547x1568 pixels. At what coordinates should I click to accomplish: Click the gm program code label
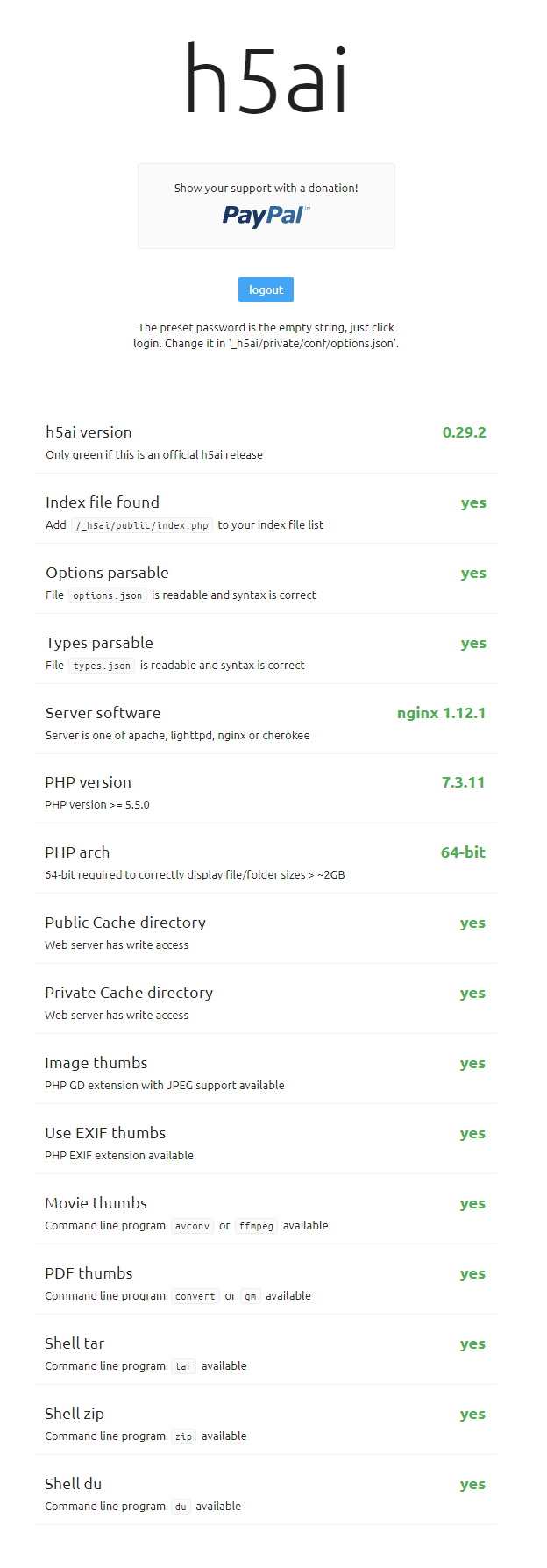click(x=251, y=1296)
